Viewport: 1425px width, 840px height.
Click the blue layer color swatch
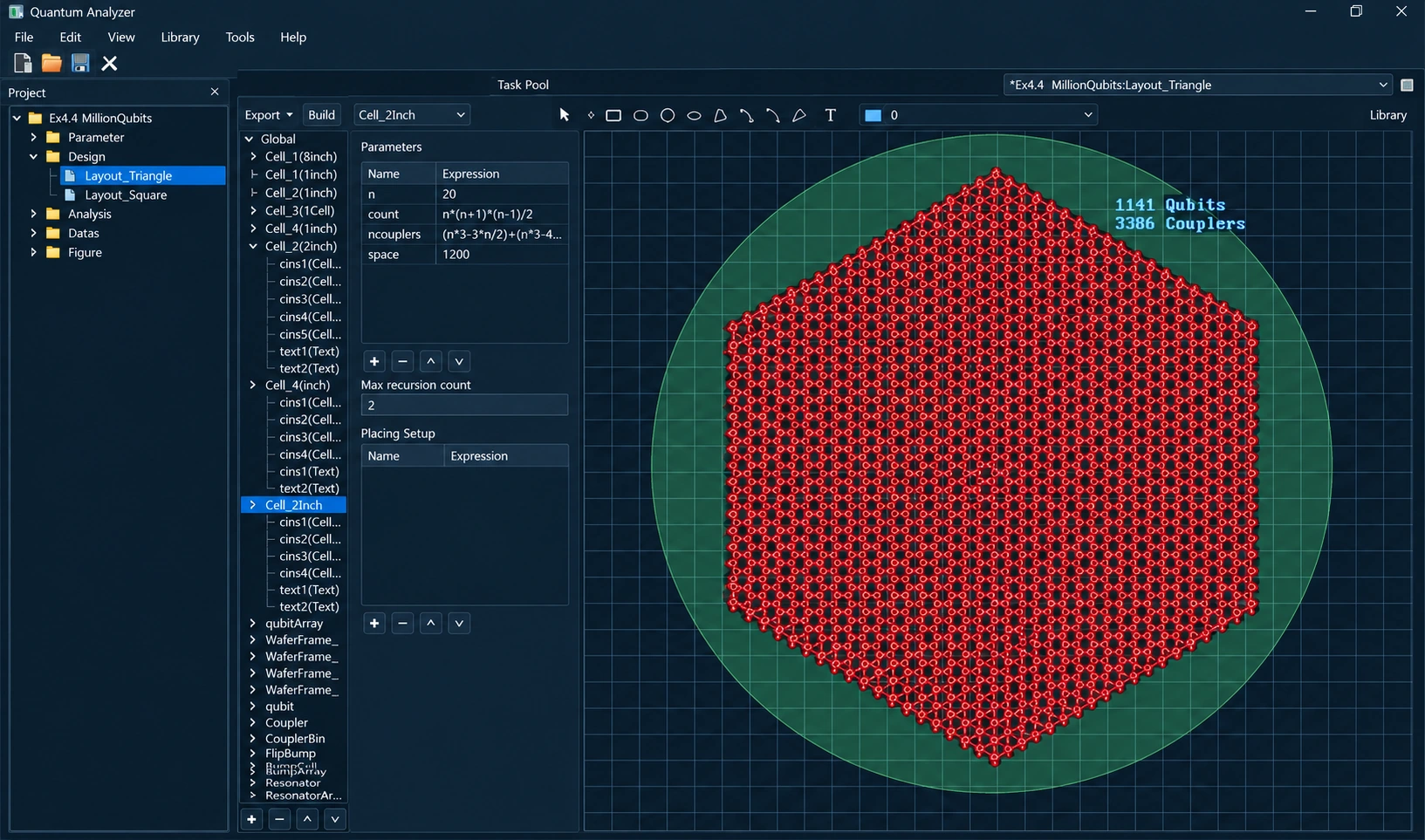click(x=873, y=115)
